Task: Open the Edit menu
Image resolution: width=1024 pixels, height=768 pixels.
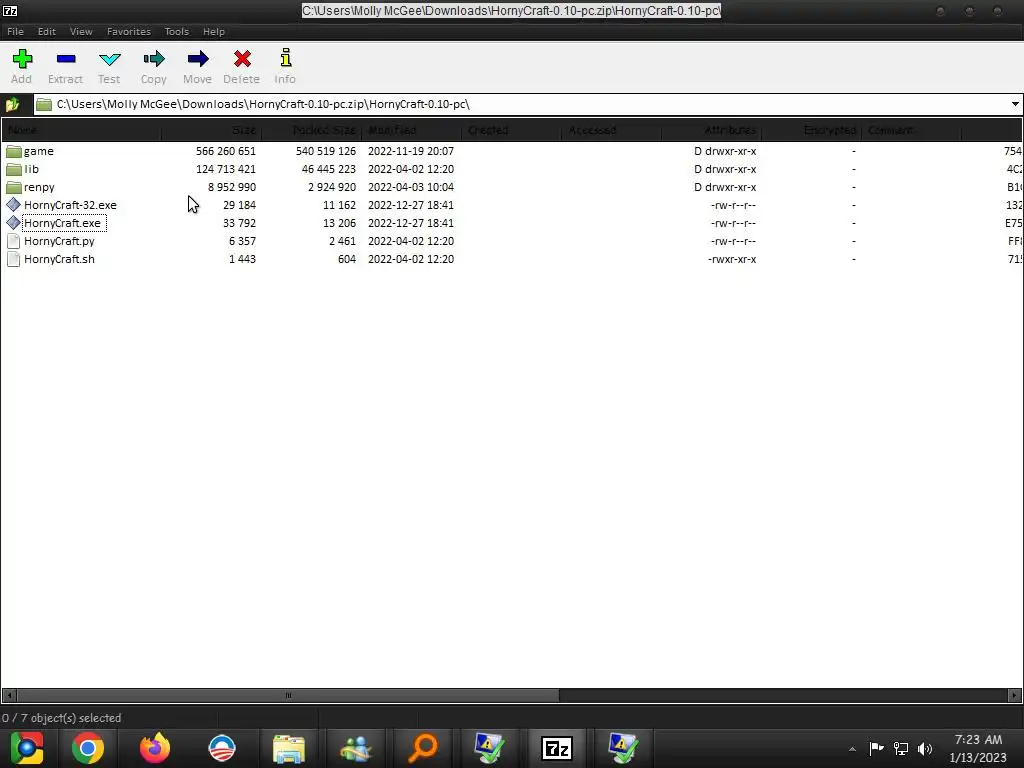Action: click(x=46, y=31)
